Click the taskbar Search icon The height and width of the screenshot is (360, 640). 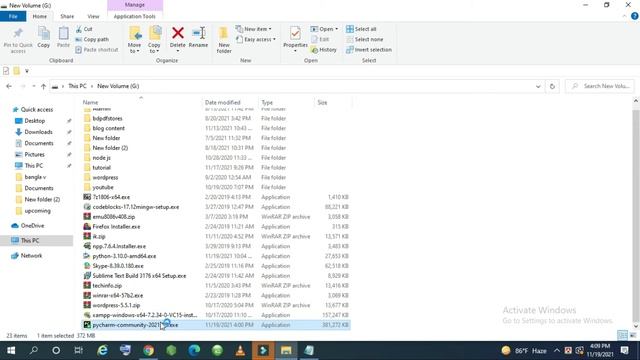coord(34,350)
